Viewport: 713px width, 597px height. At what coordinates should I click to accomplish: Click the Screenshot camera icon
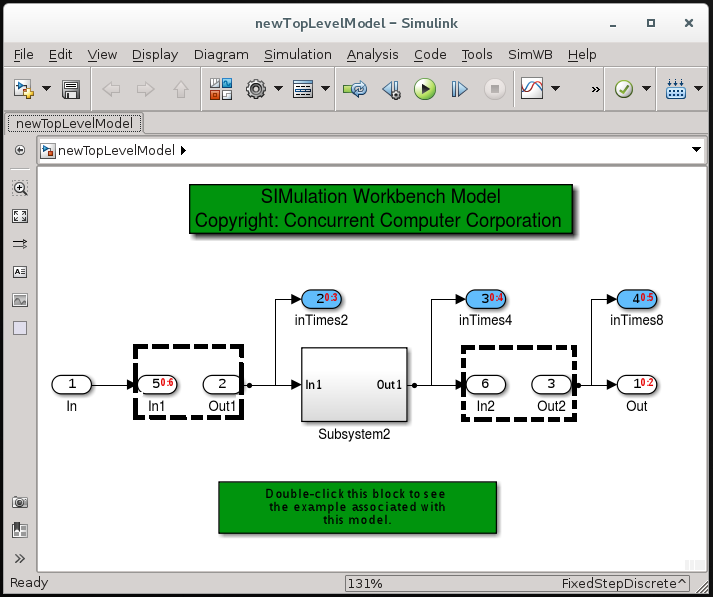[x=20, y=503]
